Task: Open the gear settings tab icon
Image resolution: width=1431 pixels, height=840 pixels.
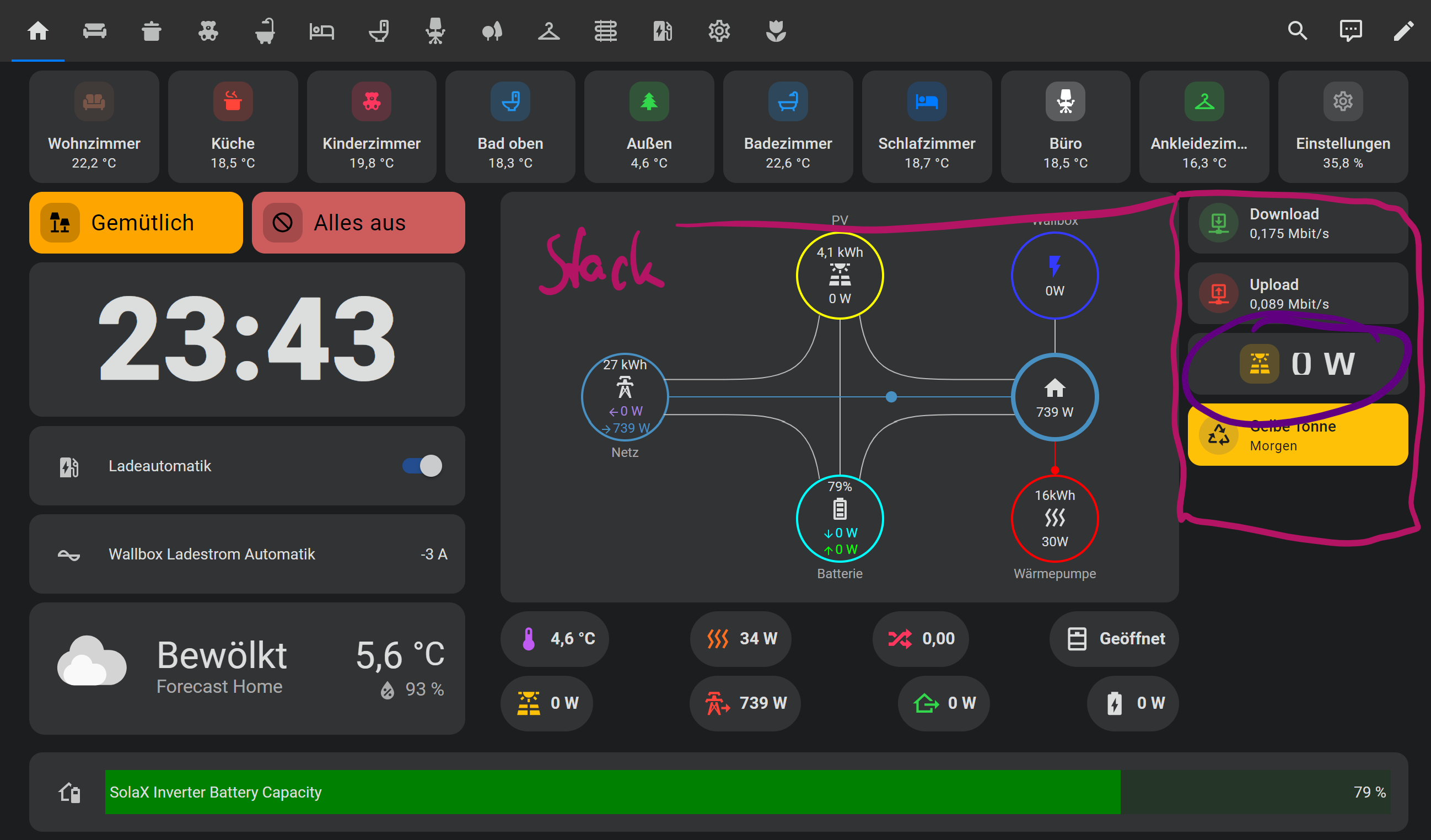Action: point(719,31)
